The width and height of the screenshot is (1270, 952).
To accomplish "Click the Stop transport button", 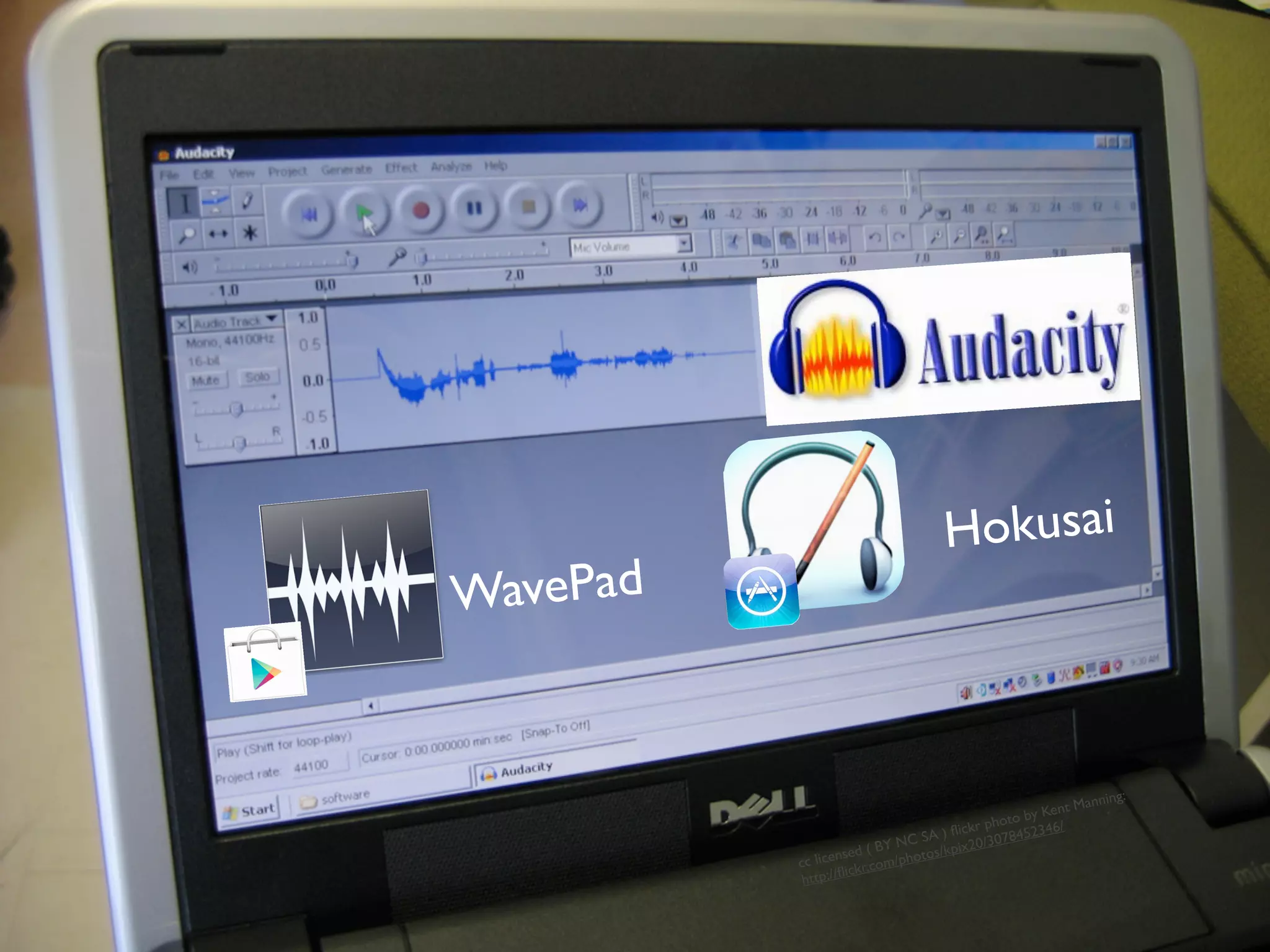I will (x=528, y=207).
